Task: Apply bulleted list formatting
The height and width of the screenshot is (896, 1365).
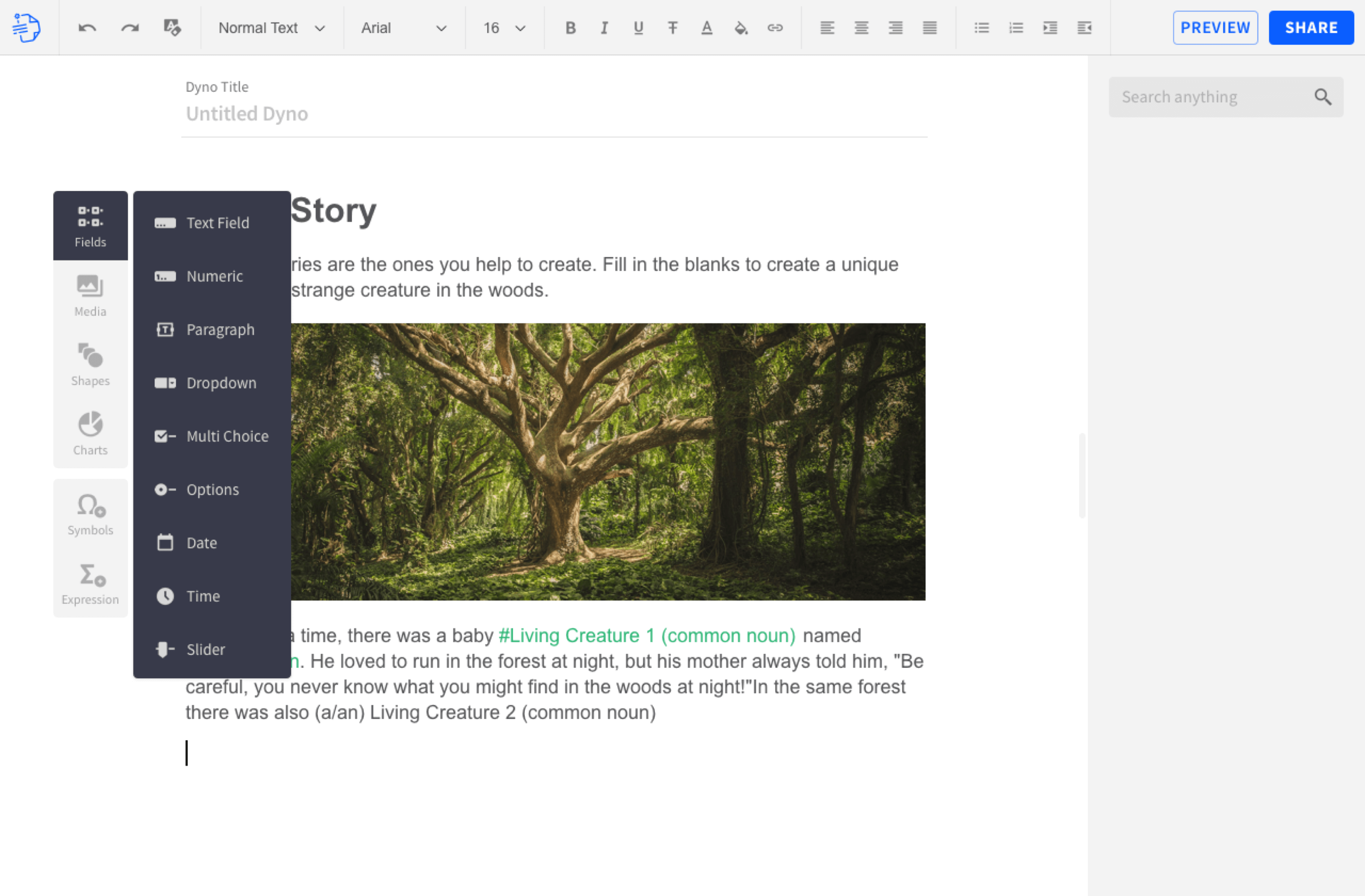Action: pyautogui.click(x=982, y=28)
